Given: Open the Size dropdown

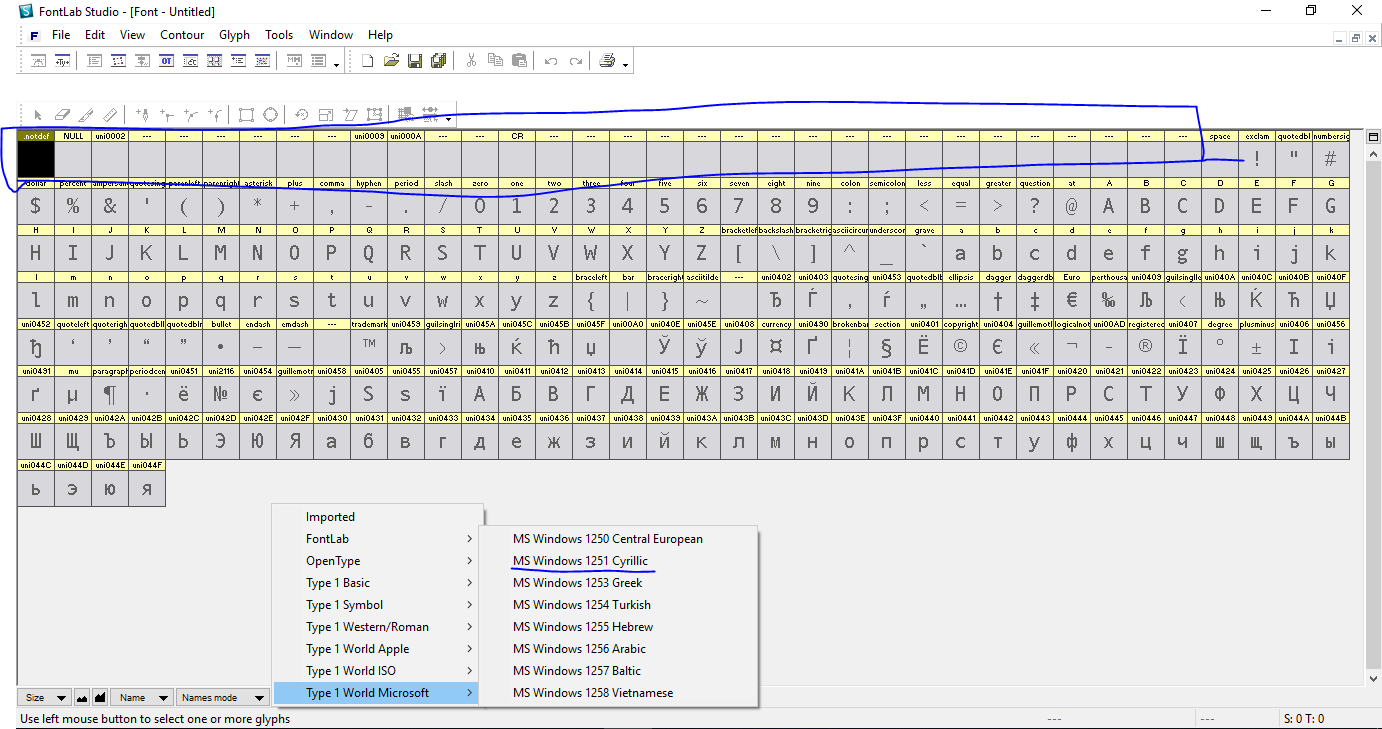Looking at the screenshot, I should [x=45, y=697].
